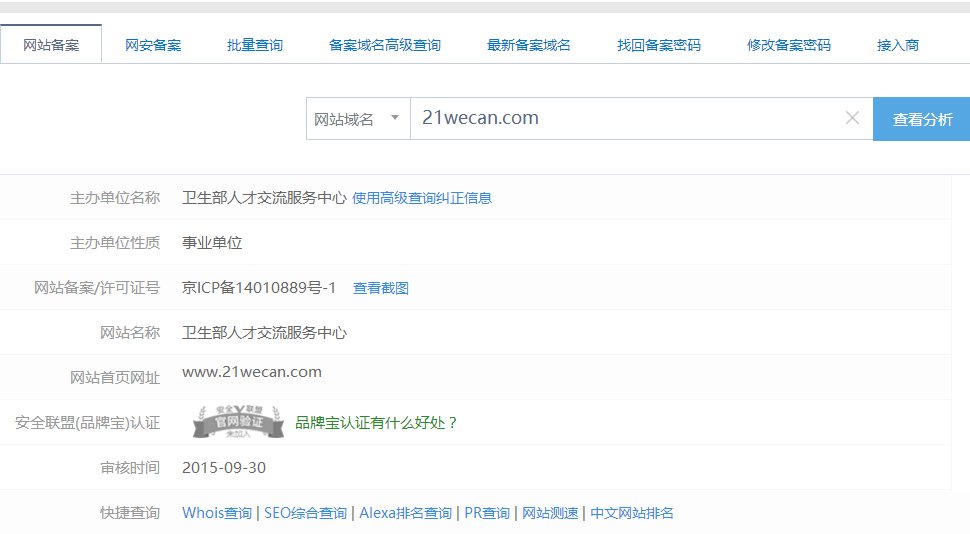
Task: Clear the domain search field with the X icon
Action: click(x=852, y=118)
